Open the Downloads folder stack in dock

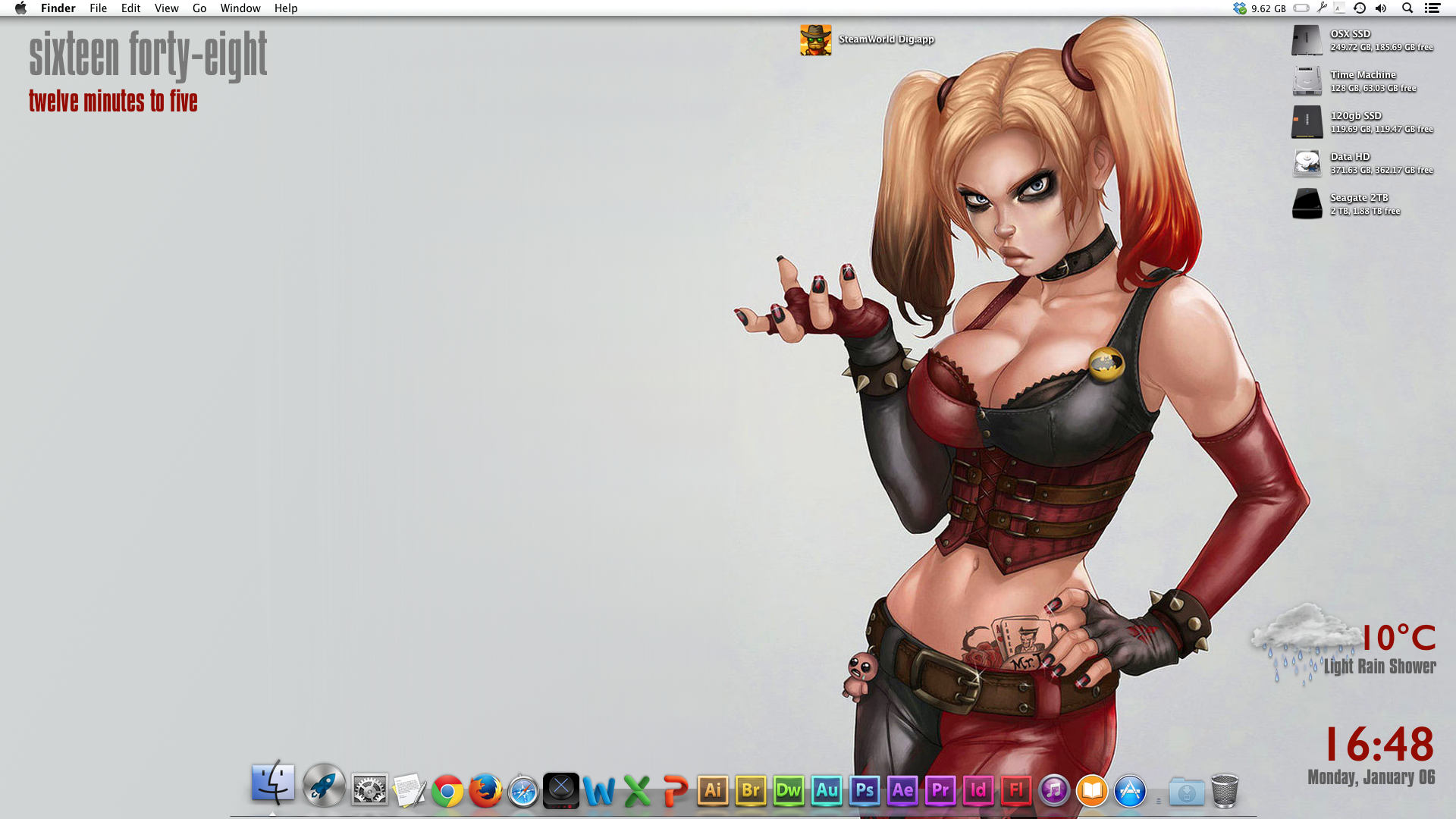pyautogui.click(x=1187, y=792)
